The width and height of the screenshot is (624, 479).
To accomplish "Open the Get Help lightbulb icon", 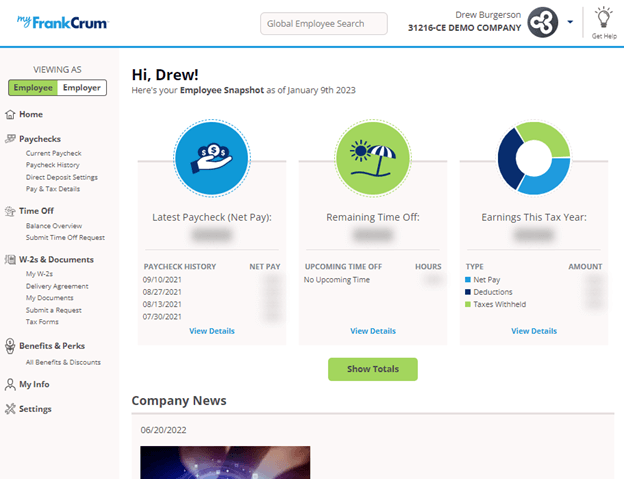I will click(x=604, y=18).
